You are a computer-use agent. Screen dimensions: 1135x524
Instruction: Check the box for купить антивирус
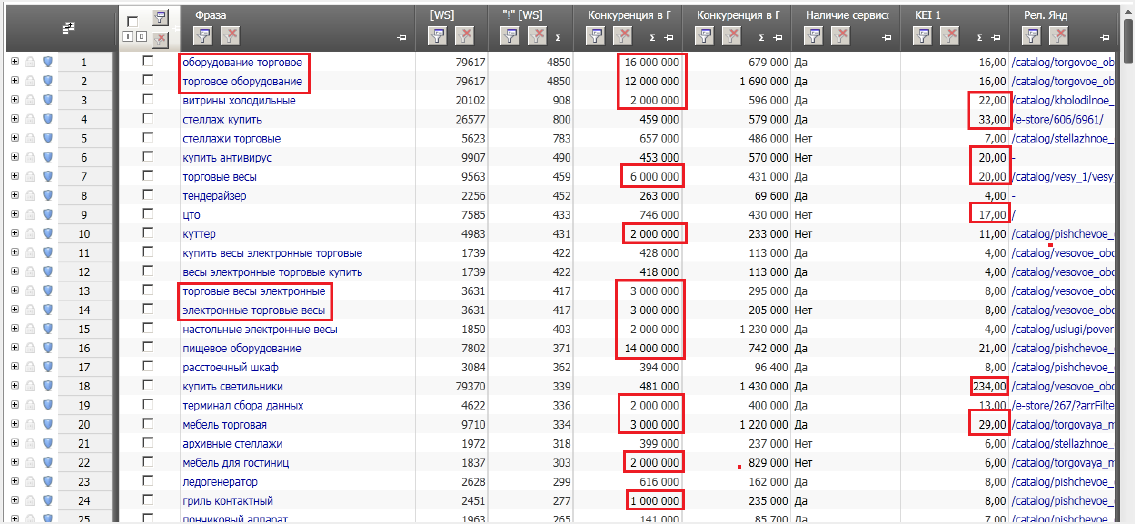pos(148,157)
